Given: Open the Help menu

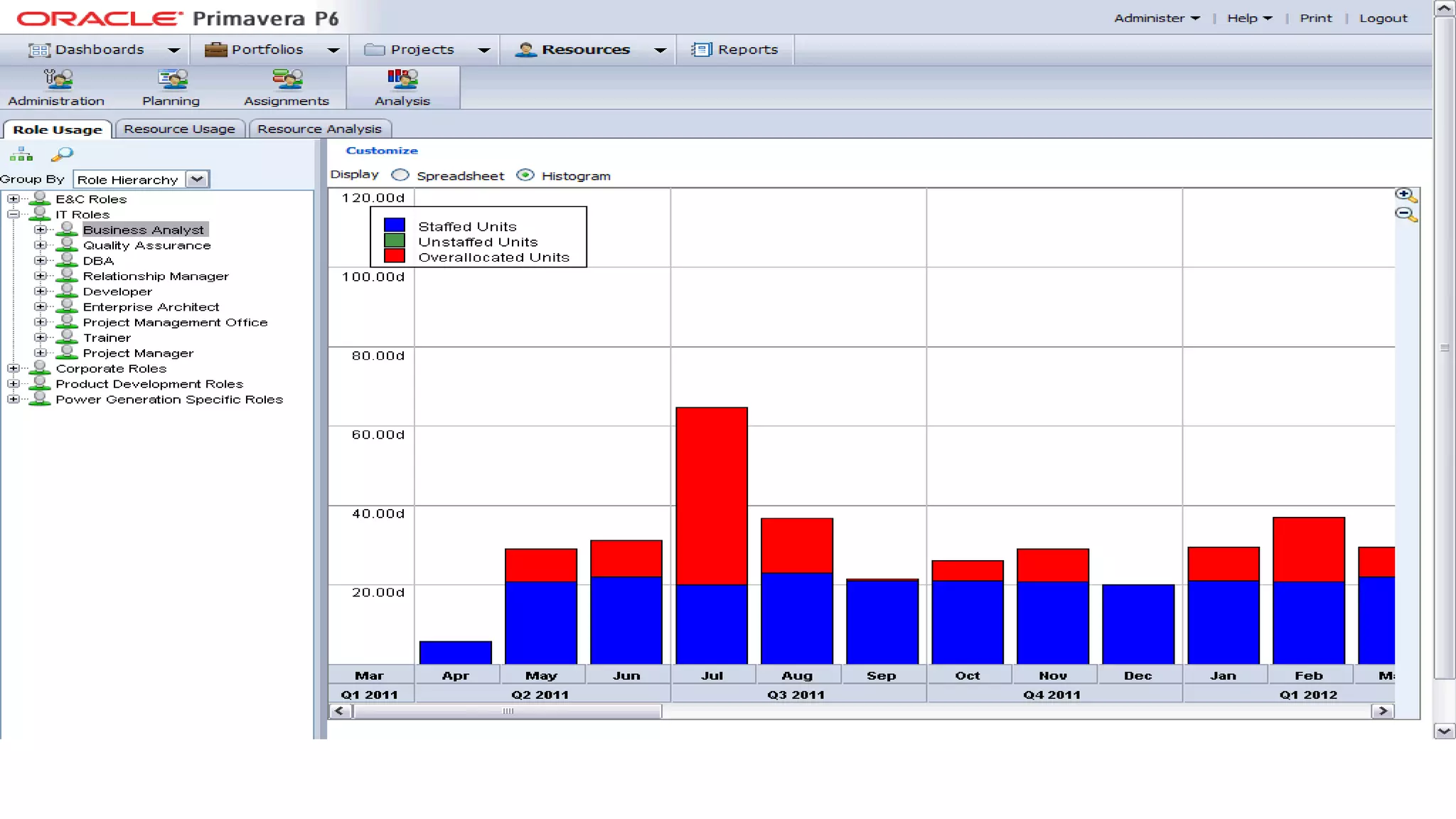Looking at the screenshot, I should click(1249, 18).
